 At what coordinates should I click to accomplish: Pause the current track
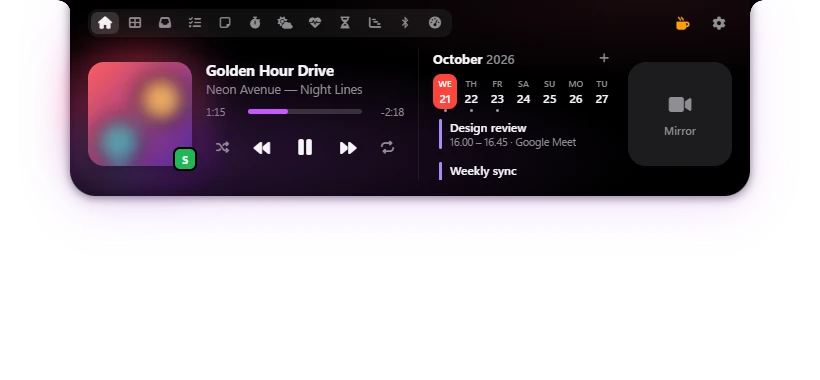305,148
